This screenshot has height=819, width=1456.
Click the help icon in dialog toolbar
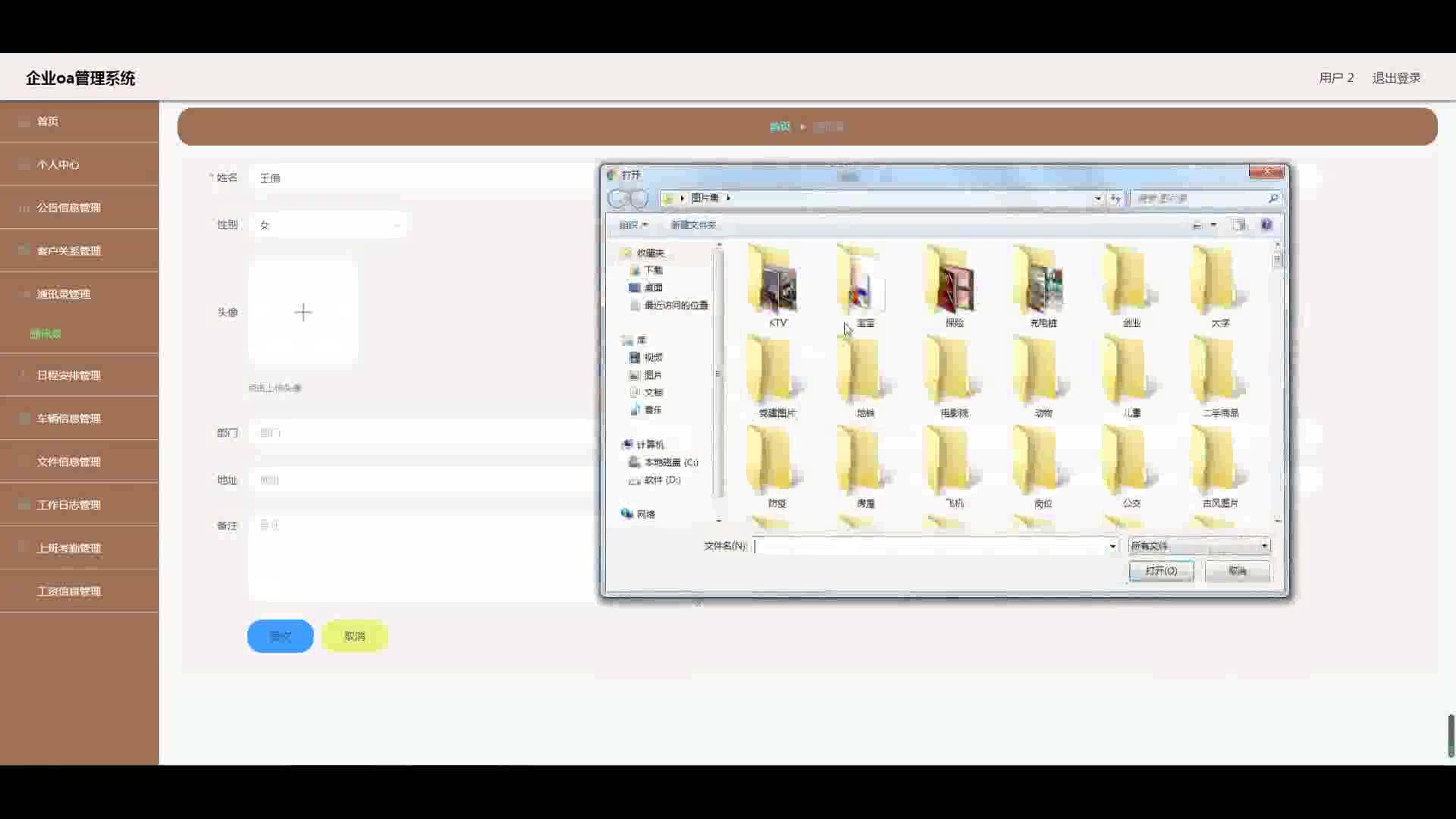(x=1266, y=224)
